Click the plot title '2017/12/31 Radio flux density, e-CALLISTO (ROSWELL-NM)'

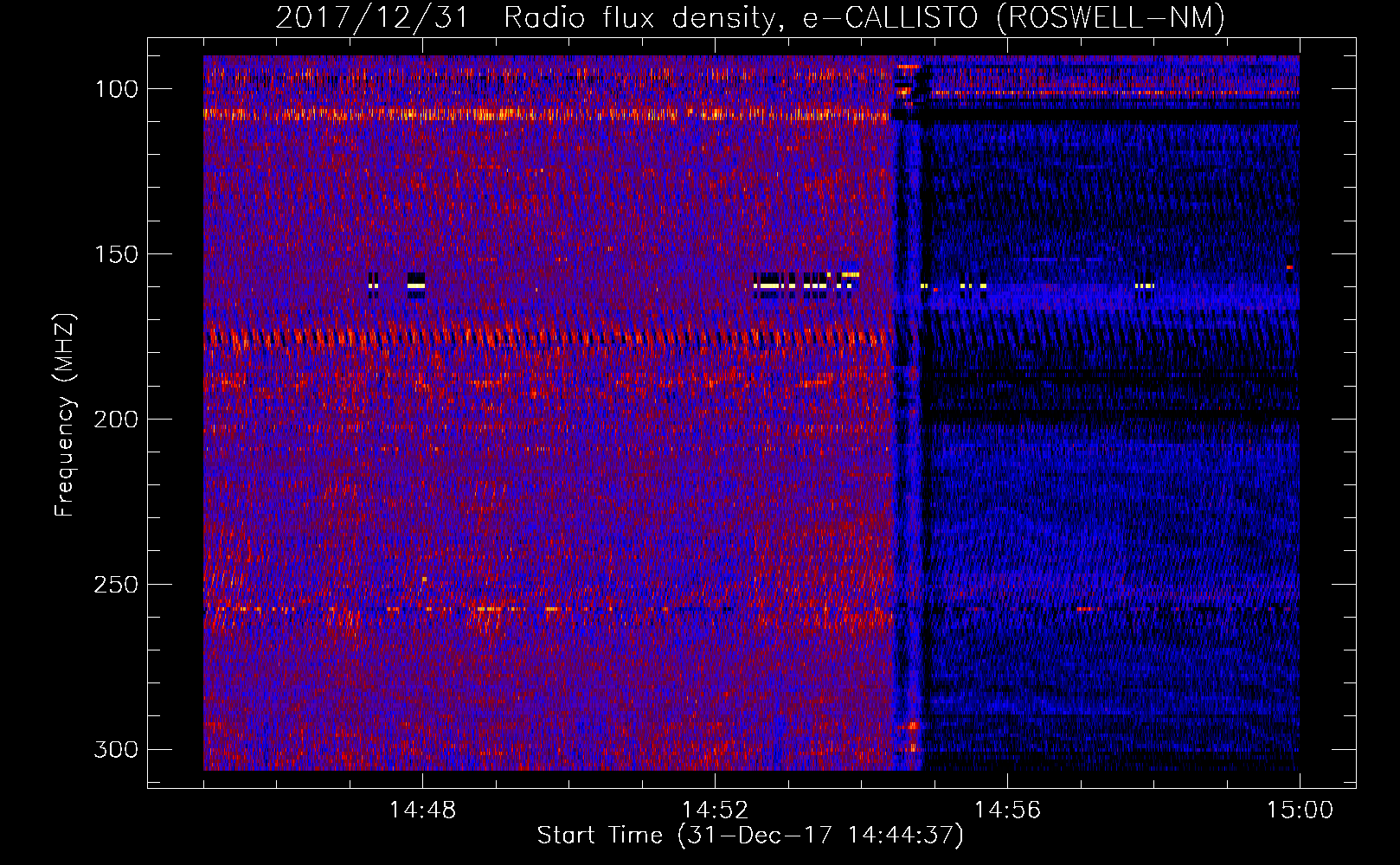click(x=750, y=17)
